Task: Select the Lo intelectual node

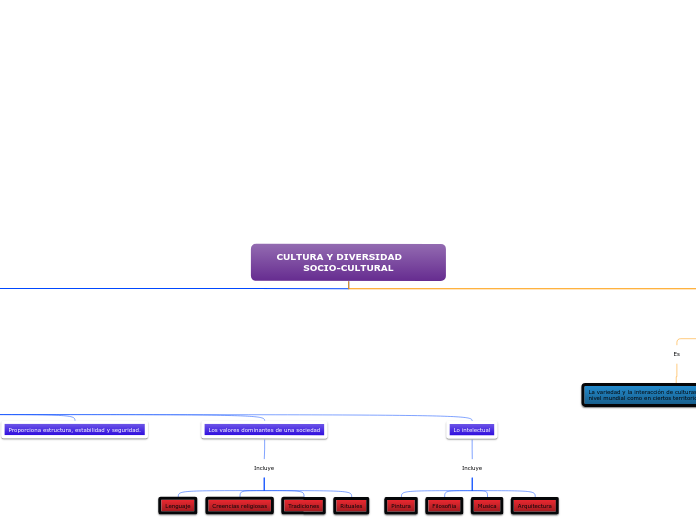Action: click(x=472, y=430)
